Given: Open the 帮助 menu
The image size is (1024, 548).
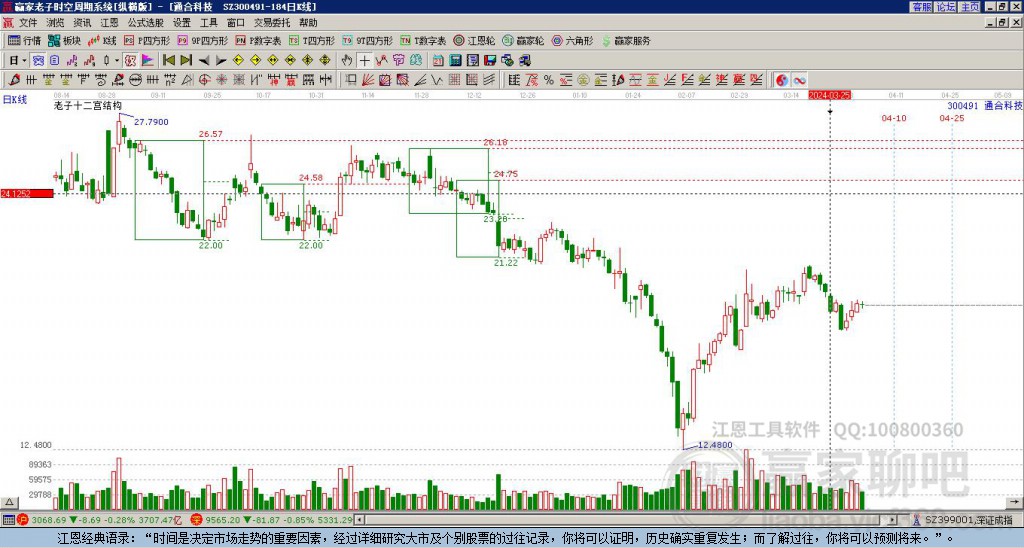Looking at the screenshot, I should 308,23.
